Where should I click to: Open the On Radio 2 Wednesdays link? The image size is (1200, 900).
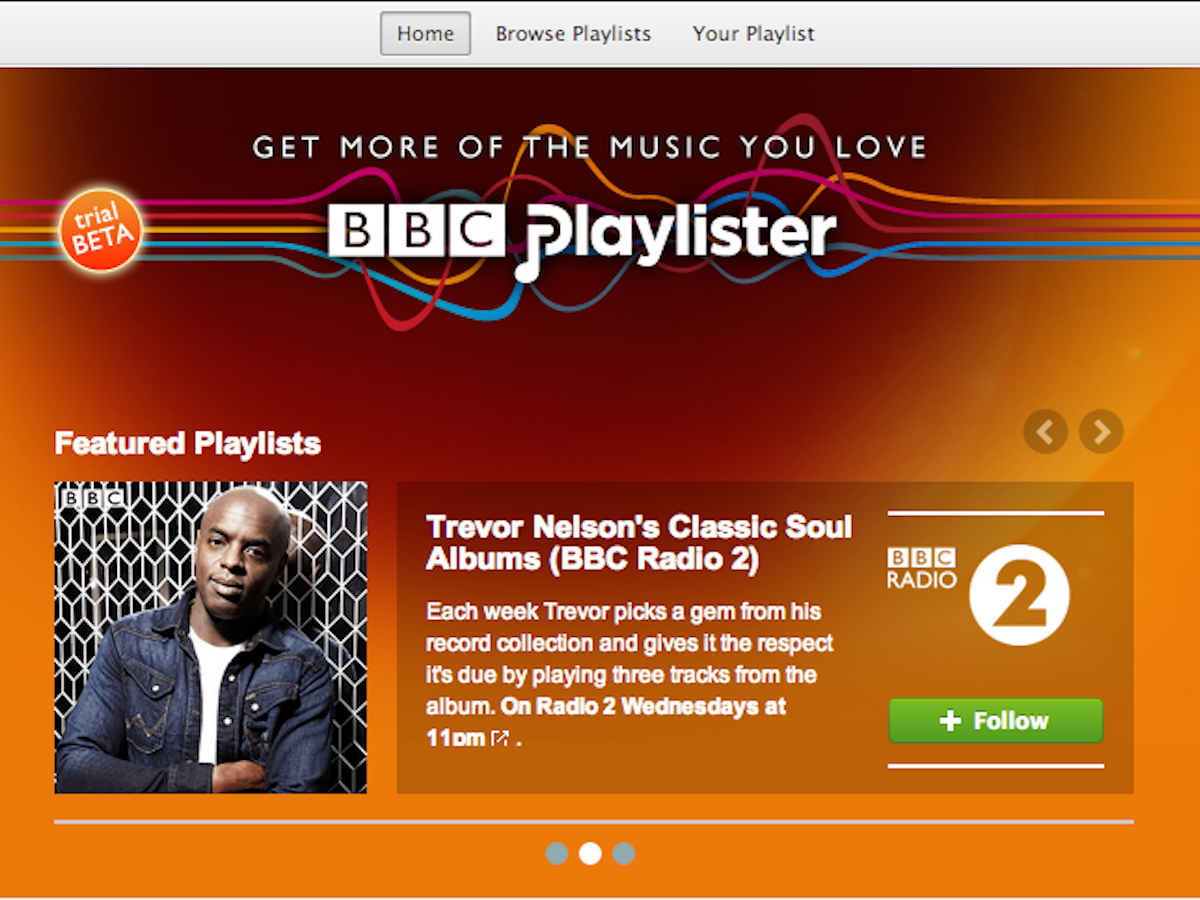click(x=606, y=721)
